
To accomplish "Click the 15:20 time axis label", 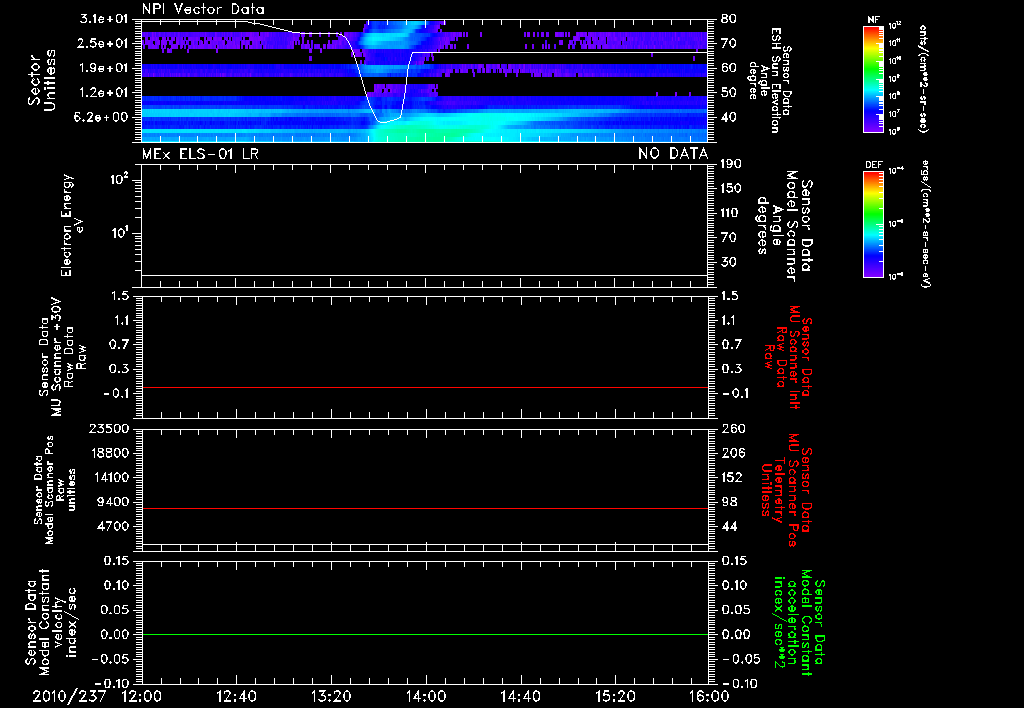I will 615,696.
